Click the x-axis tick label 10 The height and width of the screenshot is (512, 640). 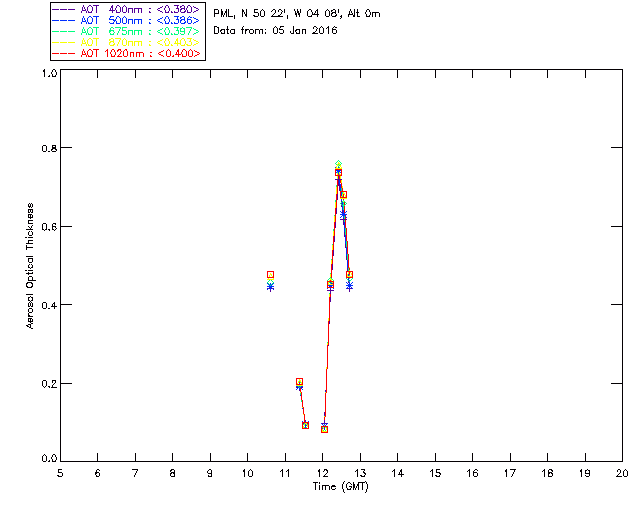(x=247, y=473)
